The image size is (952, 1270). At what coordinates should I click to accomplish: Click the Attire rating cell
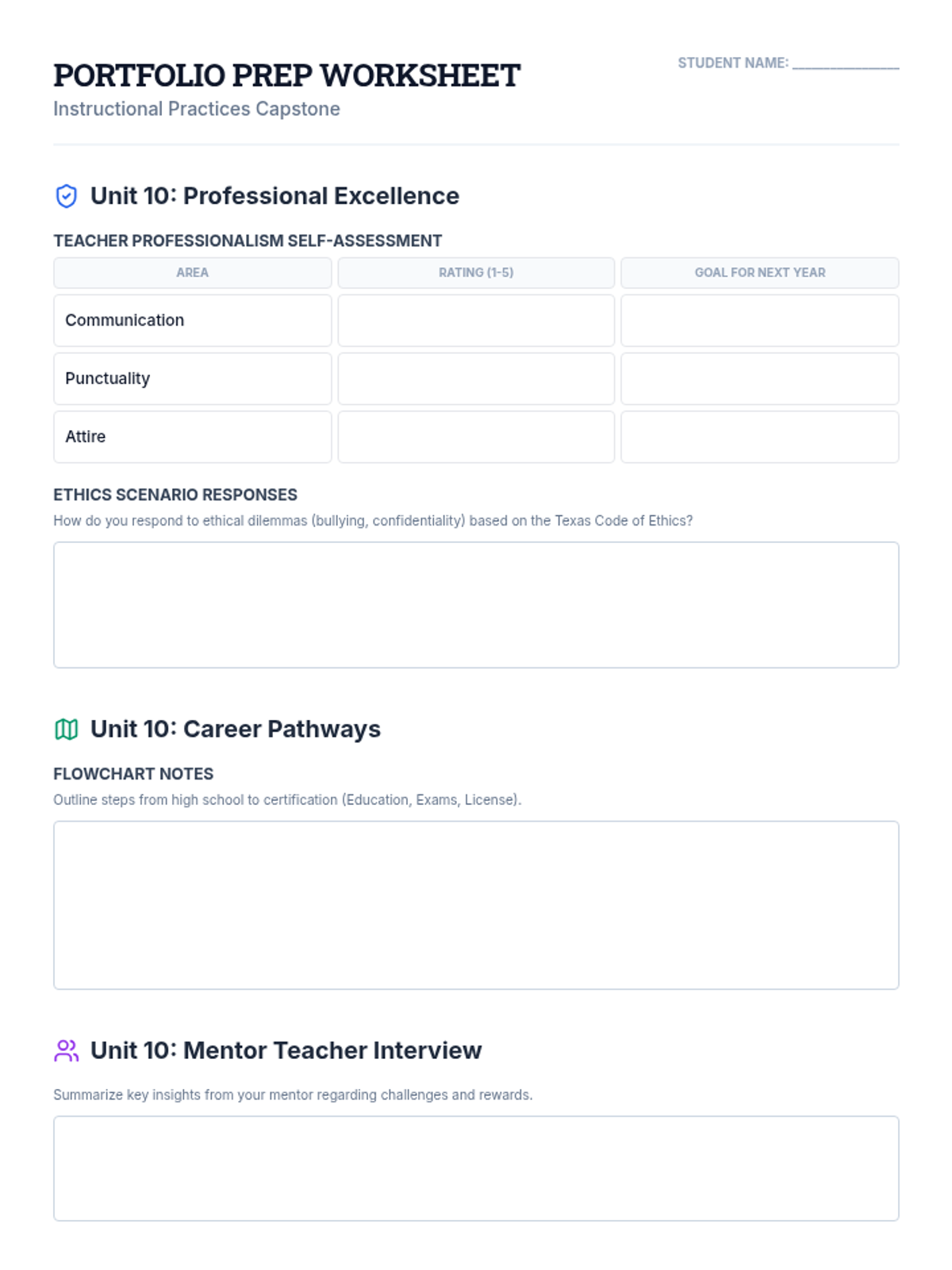(476, 437)
